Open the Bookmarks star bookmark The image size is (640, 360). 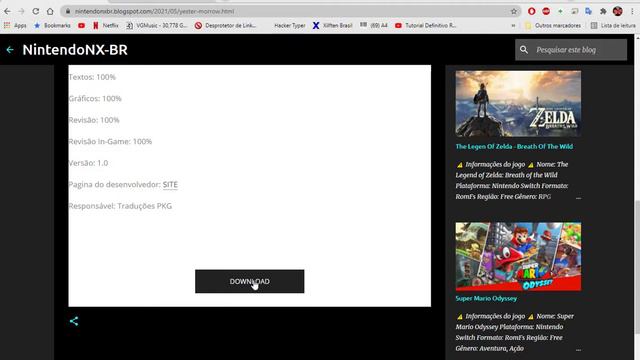tap(52, 25)
